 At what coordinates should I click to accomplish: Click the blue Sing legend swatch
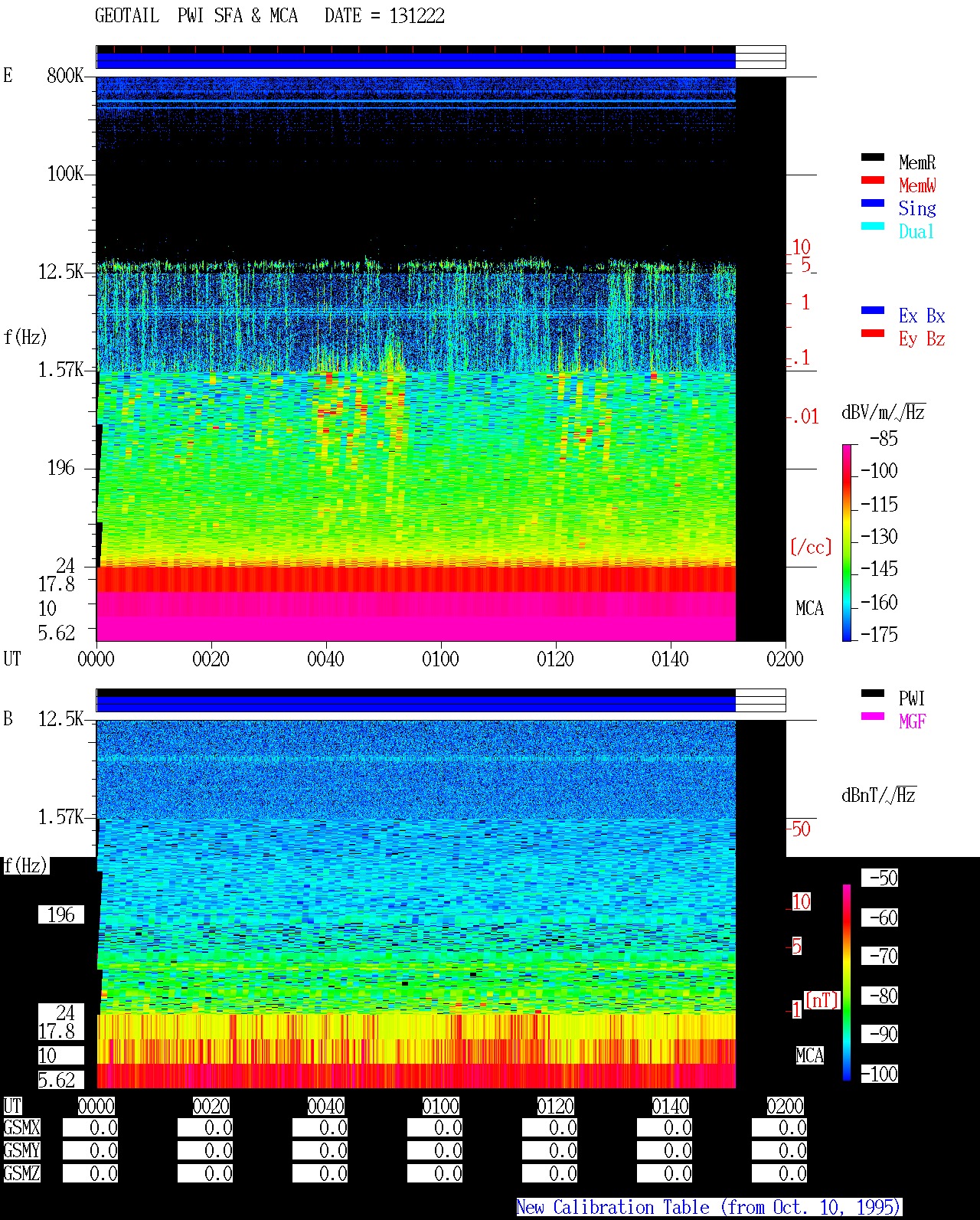click(873, 203)
